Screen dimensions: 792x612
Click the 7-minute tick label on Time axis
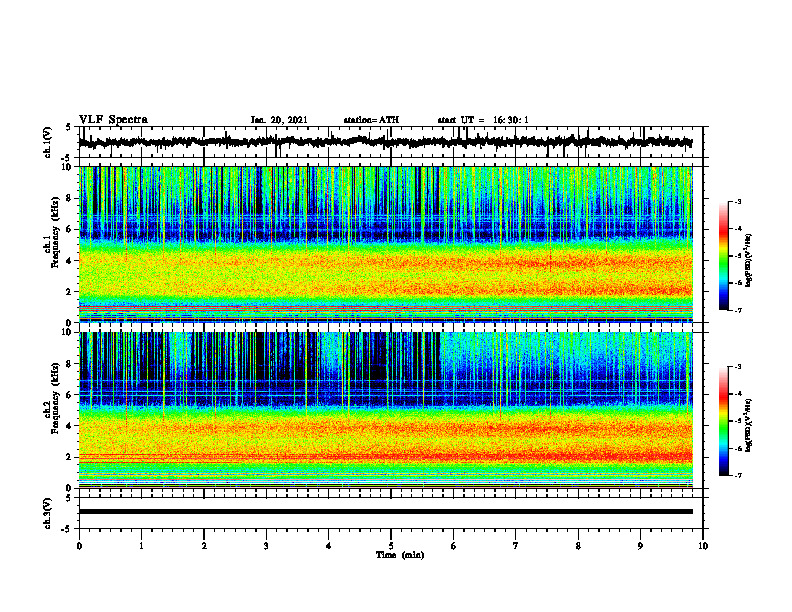click(x=516, y=546)
